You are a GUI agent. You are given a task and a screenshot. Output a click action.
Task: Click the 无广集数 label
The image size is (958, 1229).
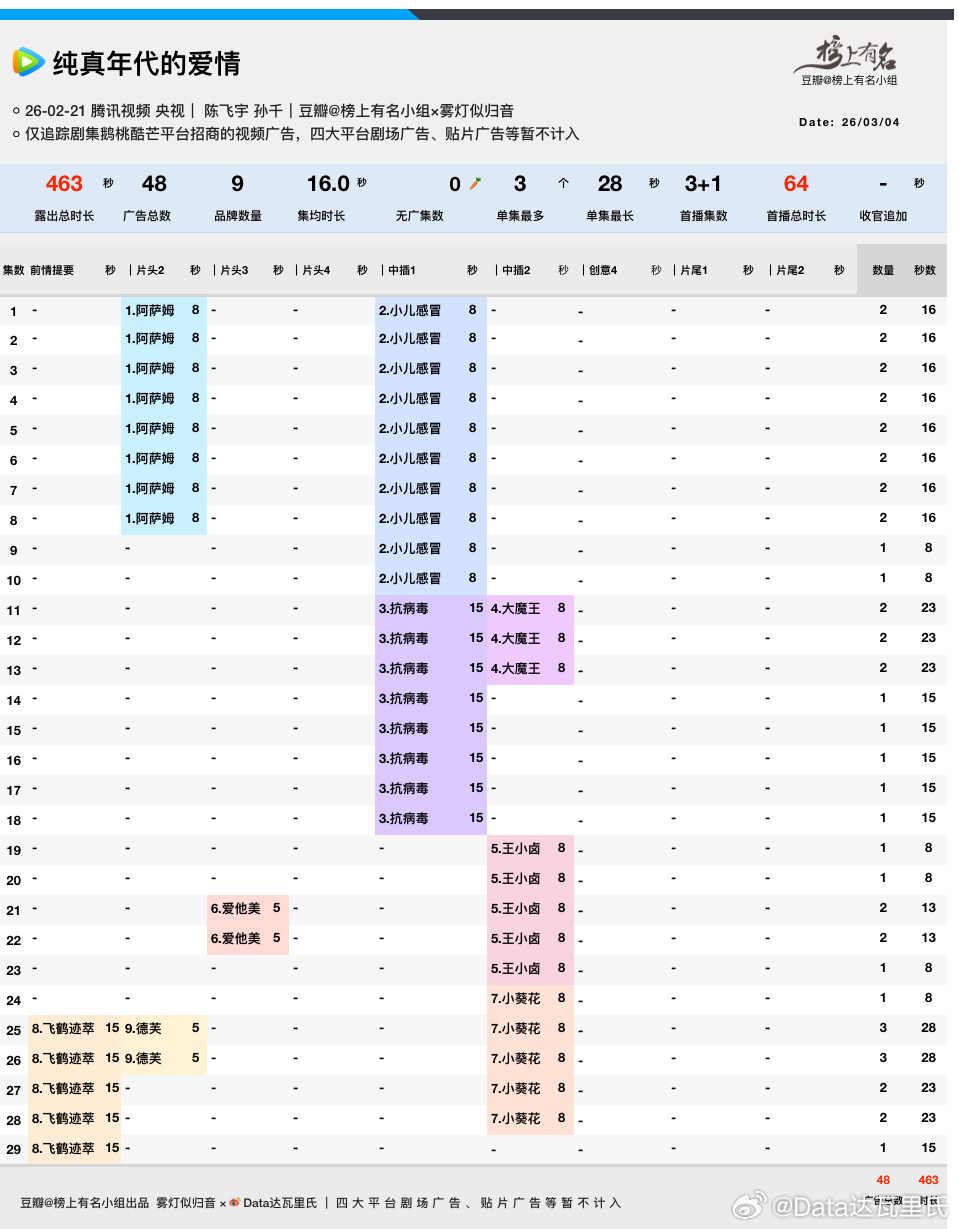[x=419, y=216]
